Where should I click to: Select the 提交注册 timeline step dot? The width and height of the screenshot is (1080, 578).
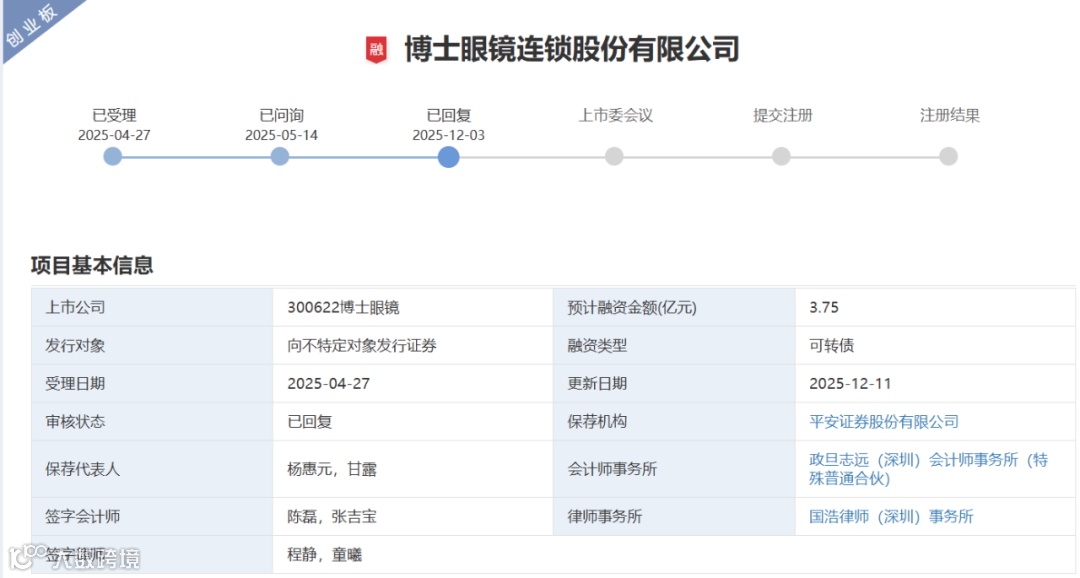[781, 156]
